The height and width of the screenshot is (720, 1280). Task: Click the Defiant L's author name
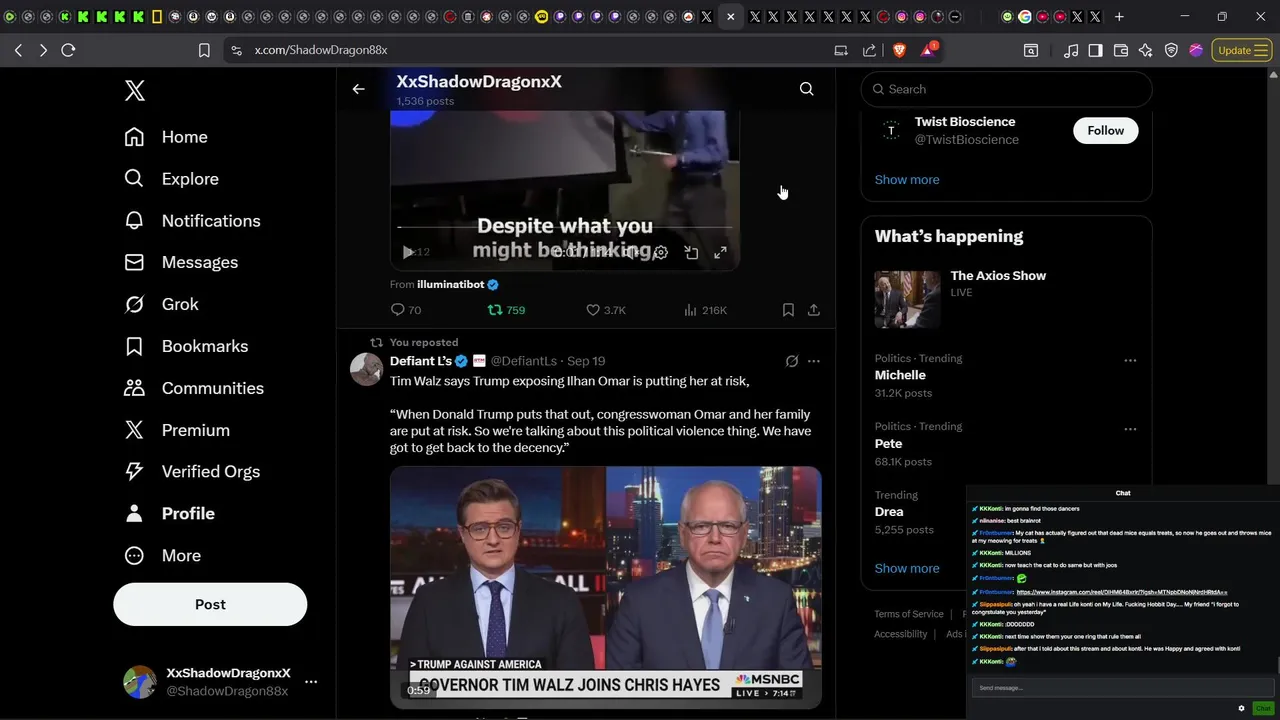420,361
